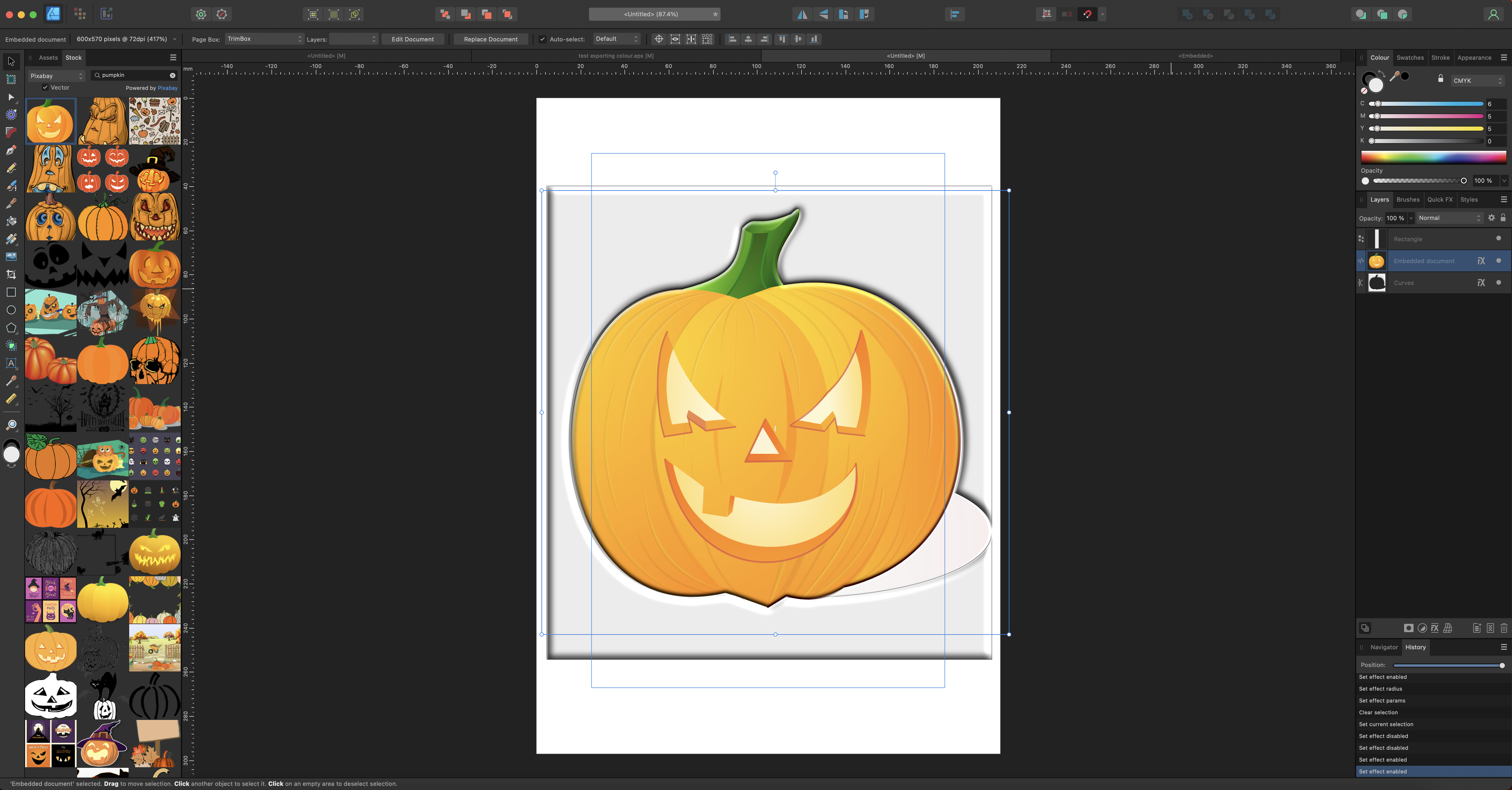The height and width of the screenshot is (790, 1512).
Task: Select the Artistic Text tool
Action: [x=11, y=363]
